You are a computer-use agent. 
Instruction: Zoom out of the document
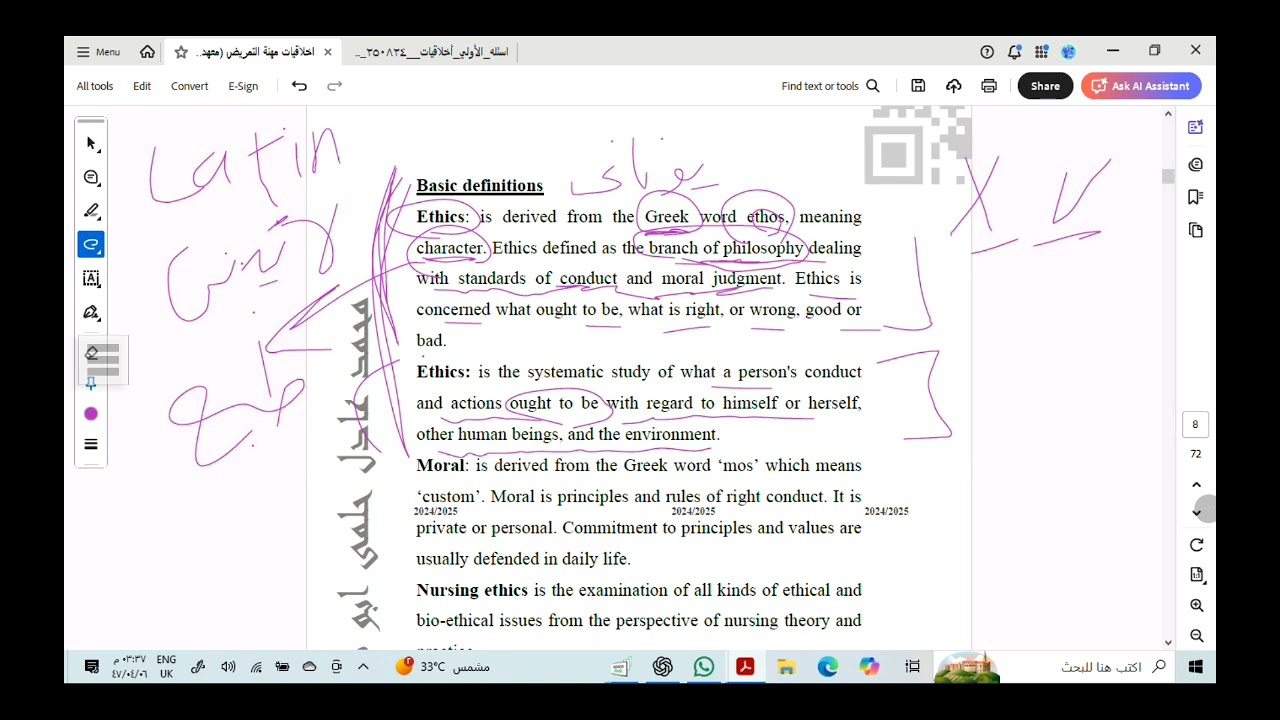click(1196, 636)
